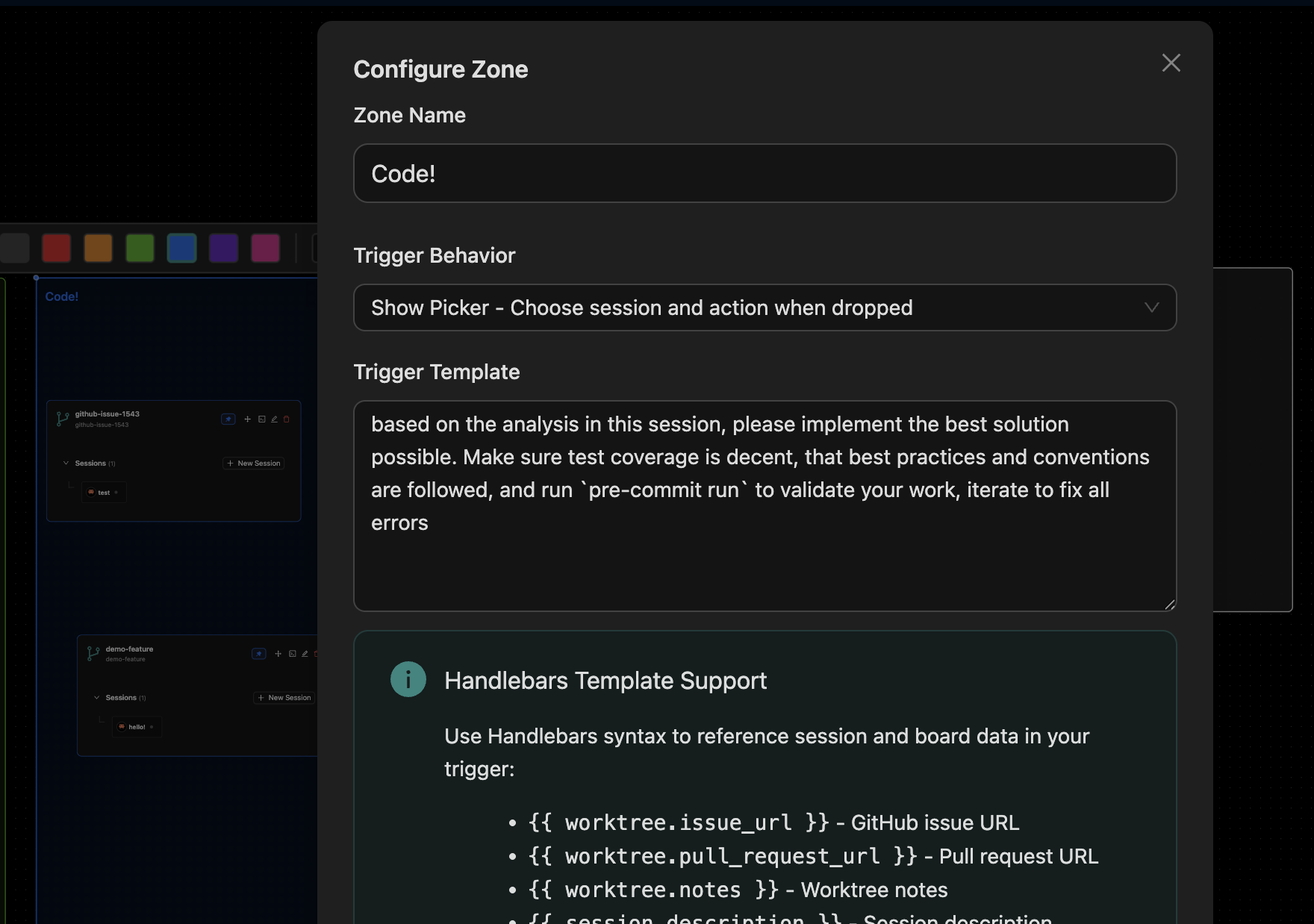Collapse Sessions list on github-issue-1543
The width and height of the screenshot is (1314, 924).
coord(66,463)
